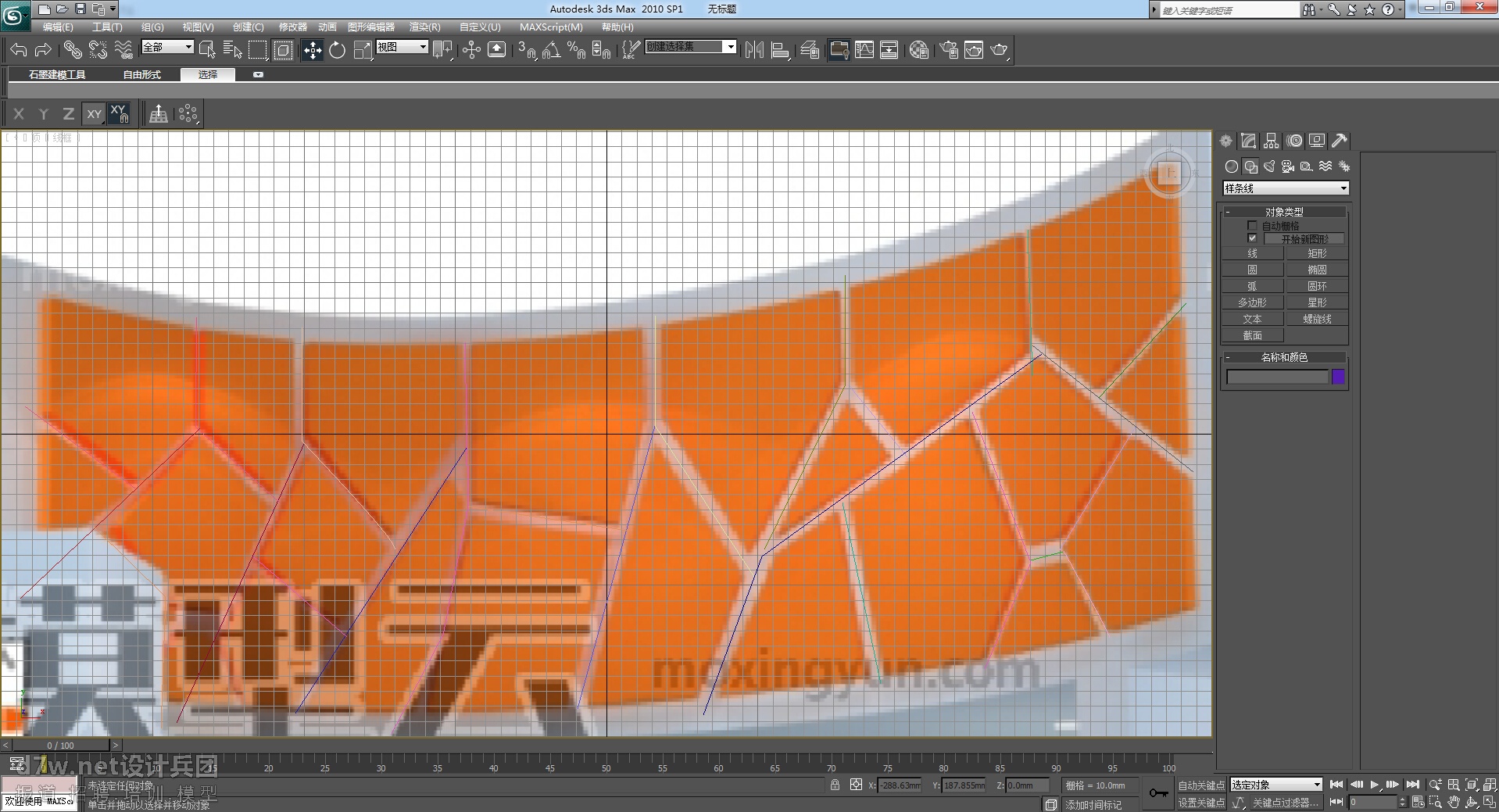Select the Lights category icon
The image size is (1499, 812).
(x=1269, y=166)
